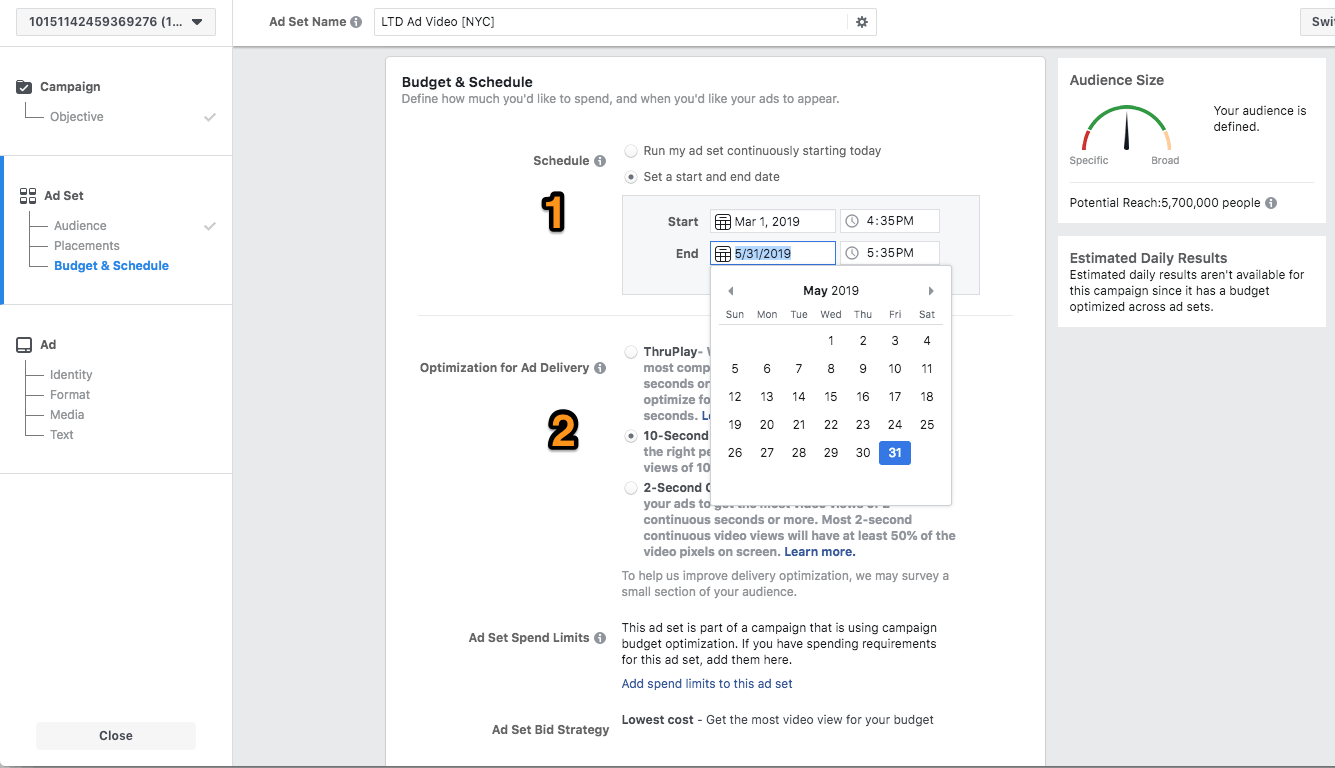The width and height of the screenshot is (1335, 768).
Task: Click the Potential Reach info icon
Action: point(1271,203)
